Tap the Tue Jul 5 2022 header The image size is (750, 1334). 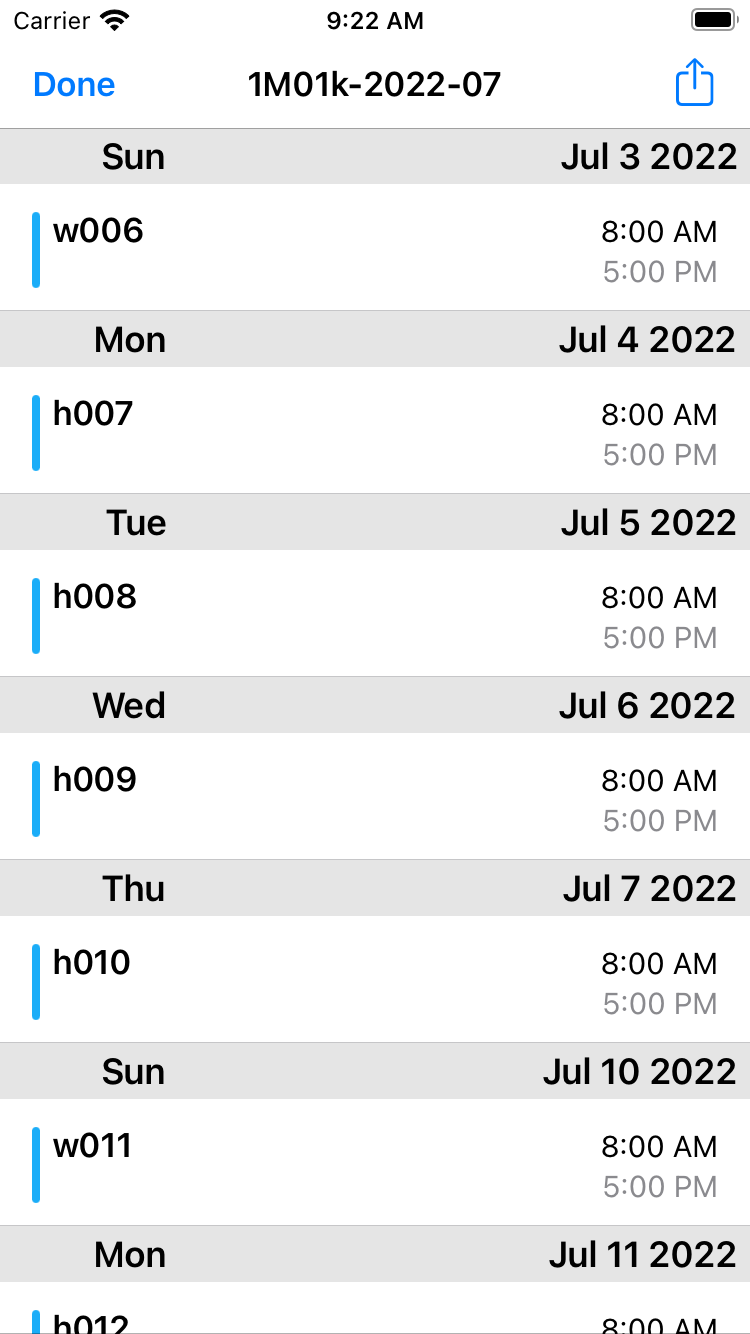tap(375, 523)
